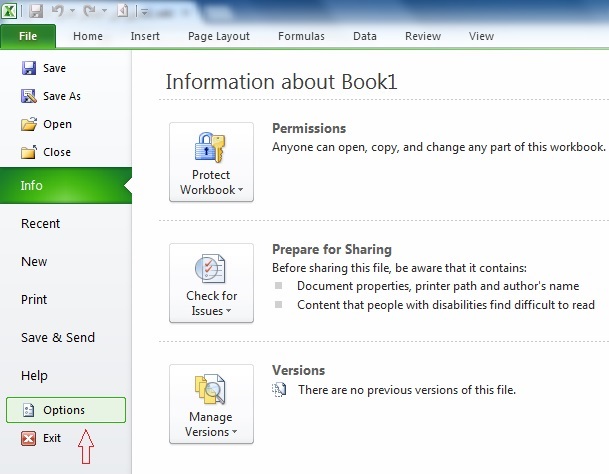Screen dimensions: 609x474
Task: Click the Undo arrow in quick access toolbar
Action: click(x=57, y=11)
